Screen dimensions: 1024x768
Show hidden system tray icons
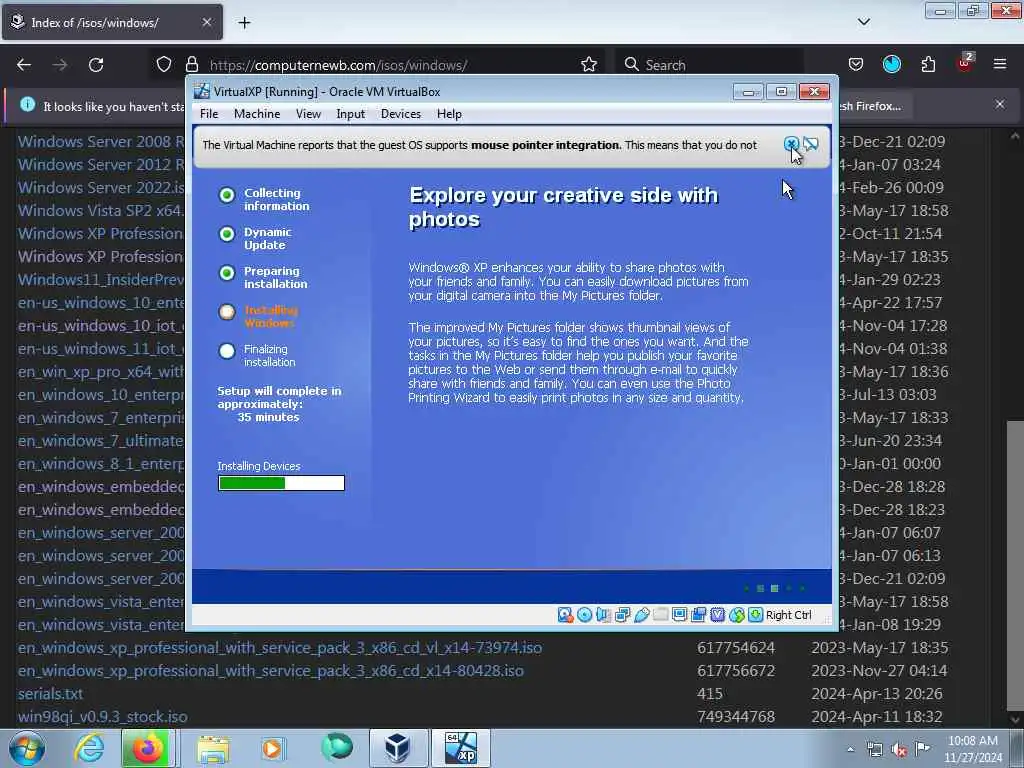click(x=850, y=749)
